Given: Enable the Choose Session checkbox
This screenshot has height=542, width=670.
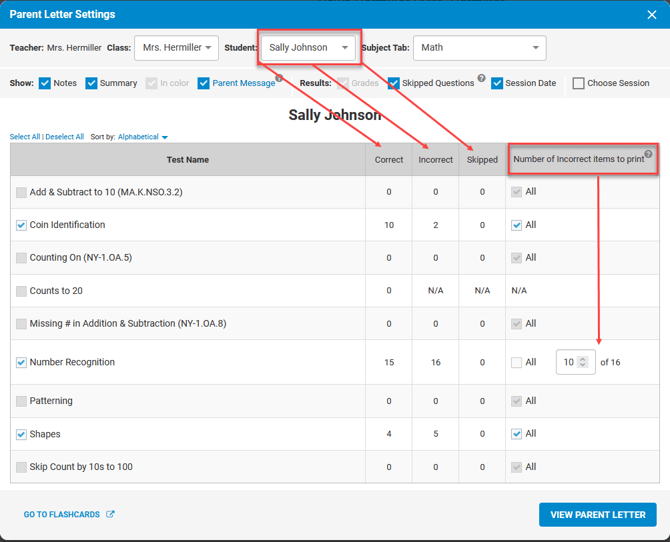Looking at the screenshot, I should click(x=578, y=83).
